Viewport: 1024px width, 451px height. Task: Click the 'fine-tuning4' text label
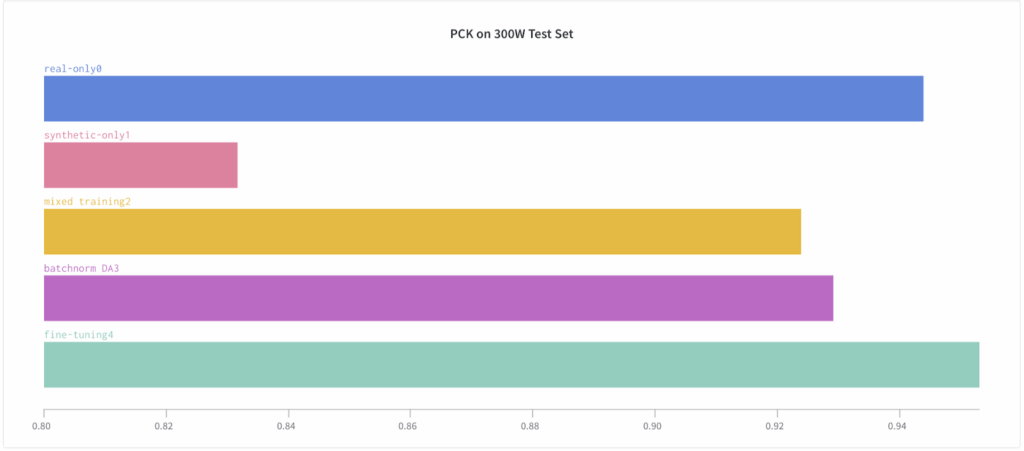click(78, 335)
